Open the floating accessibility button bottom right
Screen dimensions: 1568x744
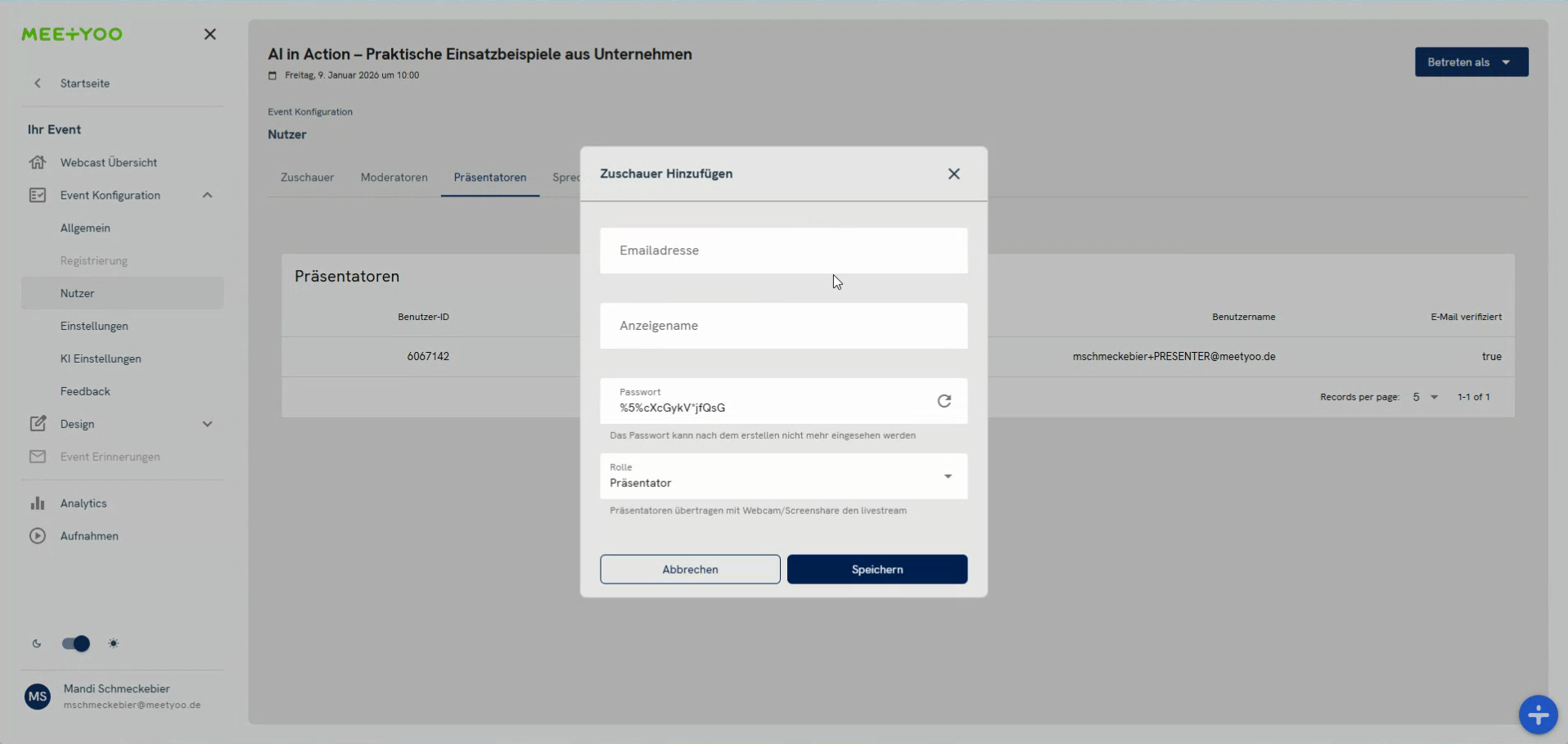click(x=1538, y=715)
